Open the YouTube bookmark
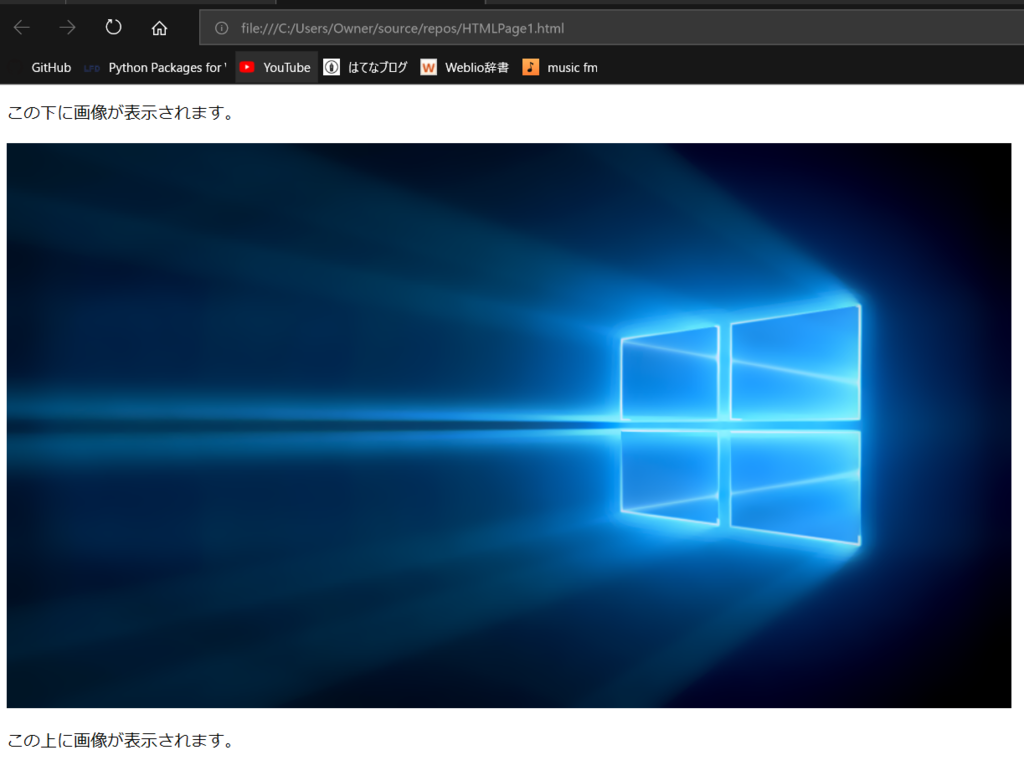This screenshot has width=1024, height=781. tap(276, 67)
